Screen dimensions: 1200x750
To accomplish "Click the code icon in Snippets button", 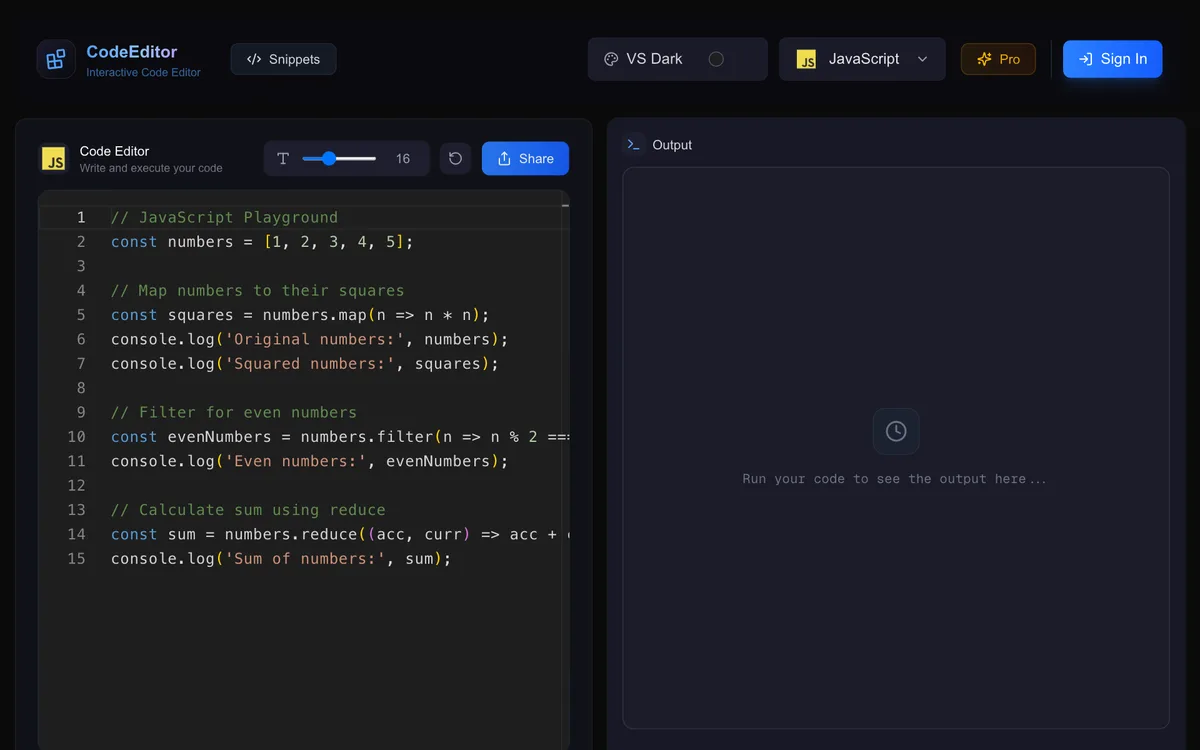I will (254, 59).
